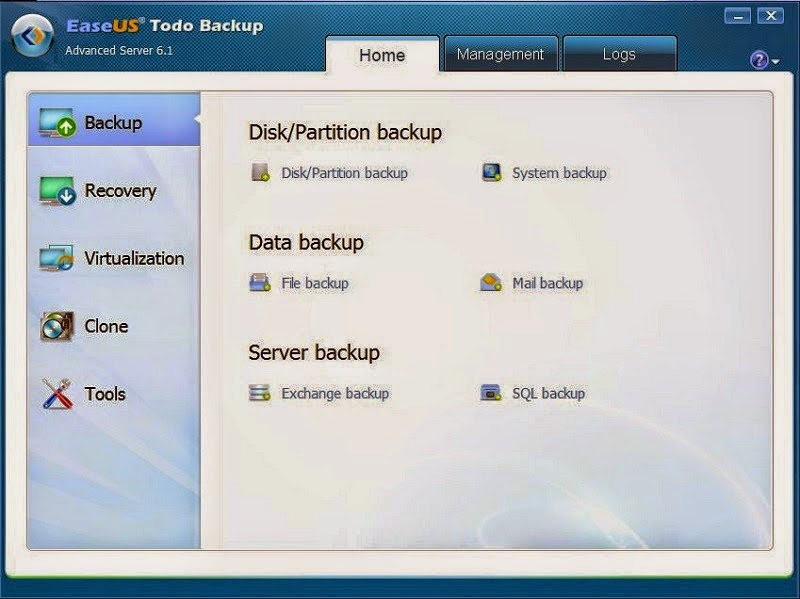The height and width of the screenshot is (599, 800).
Task: Open the Management tab
Action: pyautogui.click(x=501, y=54)
